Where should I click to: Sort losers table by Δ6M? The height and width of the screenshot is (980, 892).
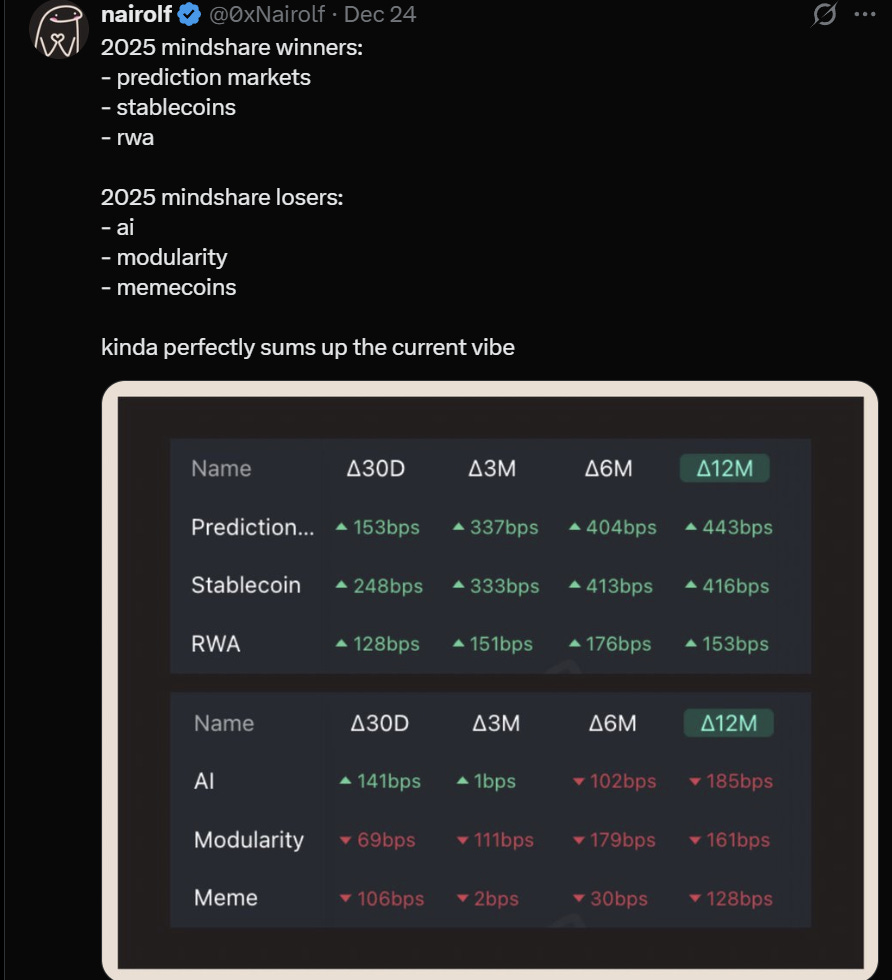[612, 723]
